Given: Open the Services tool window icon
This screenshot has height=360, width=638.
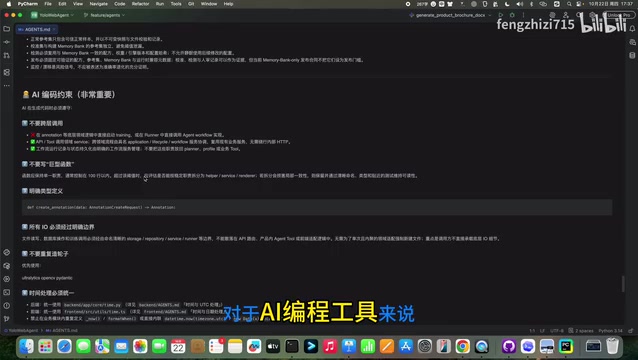Looking at the screenshot, I should point(7,279).
